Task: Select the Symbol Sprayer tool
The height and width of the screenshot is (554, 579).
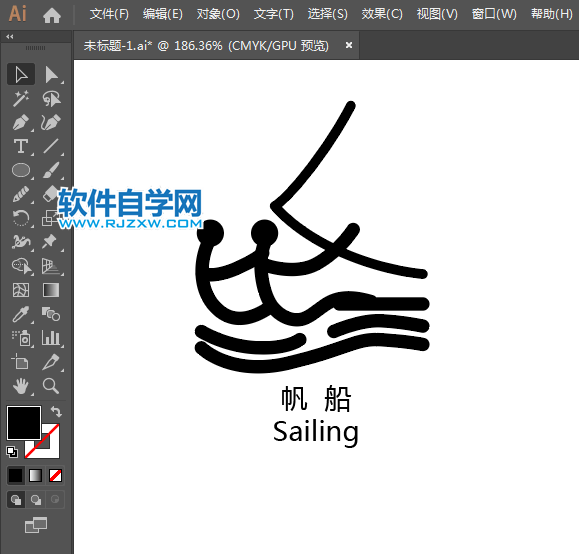Action: click(x=21, y=338)
